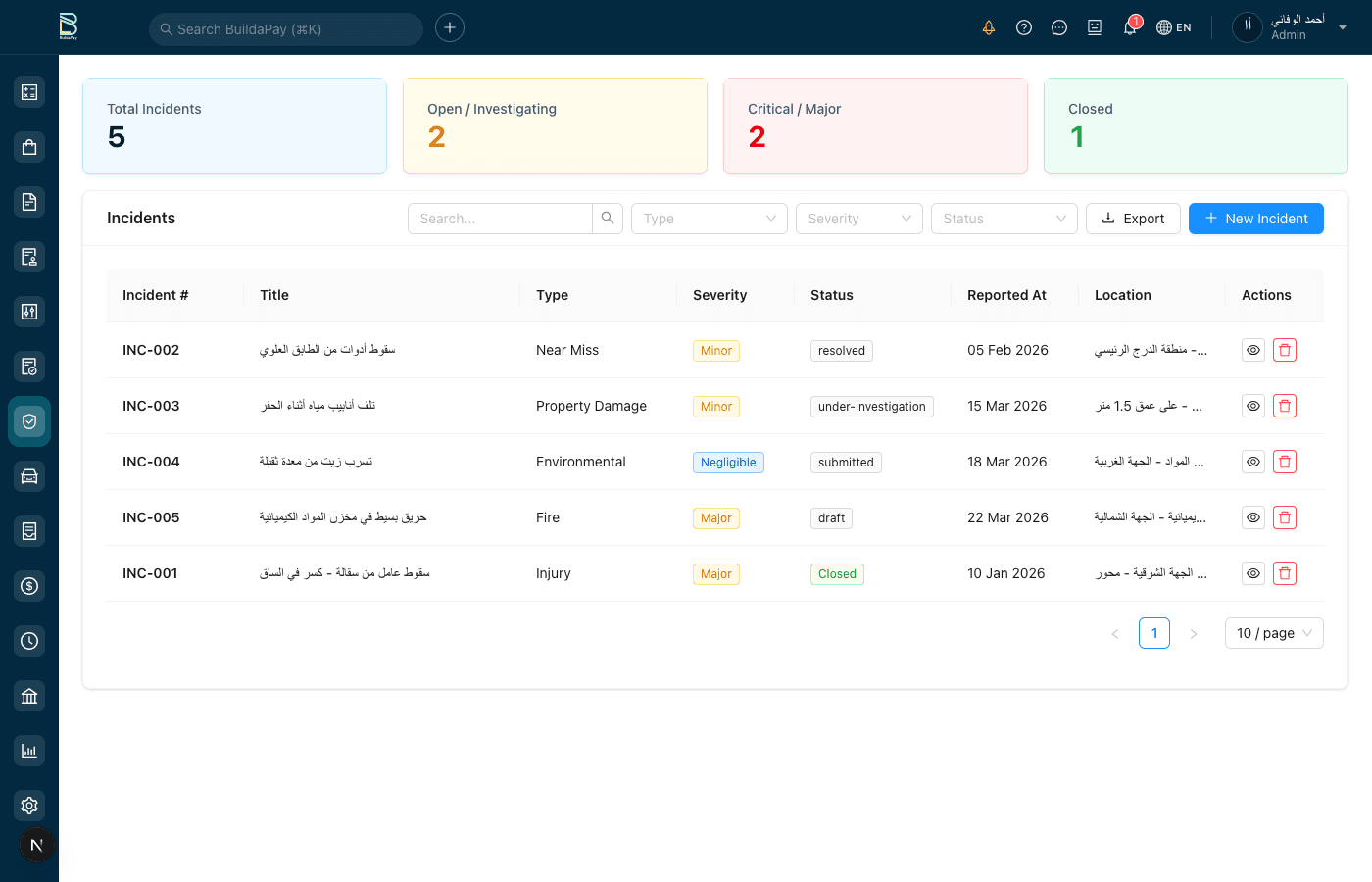Image resolution: width=1372 pixels, height=882 pixels.
Task: Open the Severity filter dropdown
Action: point(858,219)
